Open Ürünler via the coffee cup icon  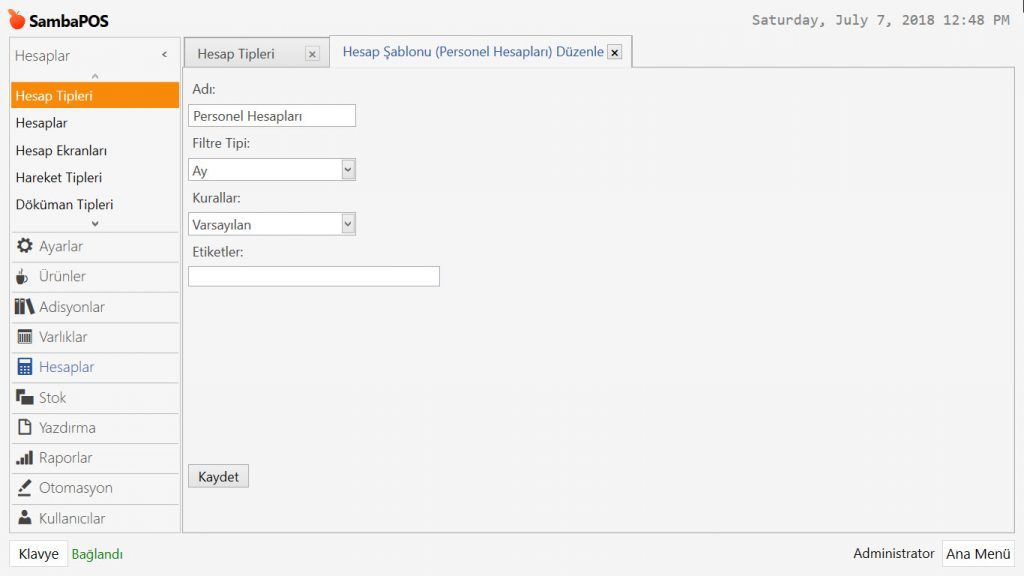[23, 277]
